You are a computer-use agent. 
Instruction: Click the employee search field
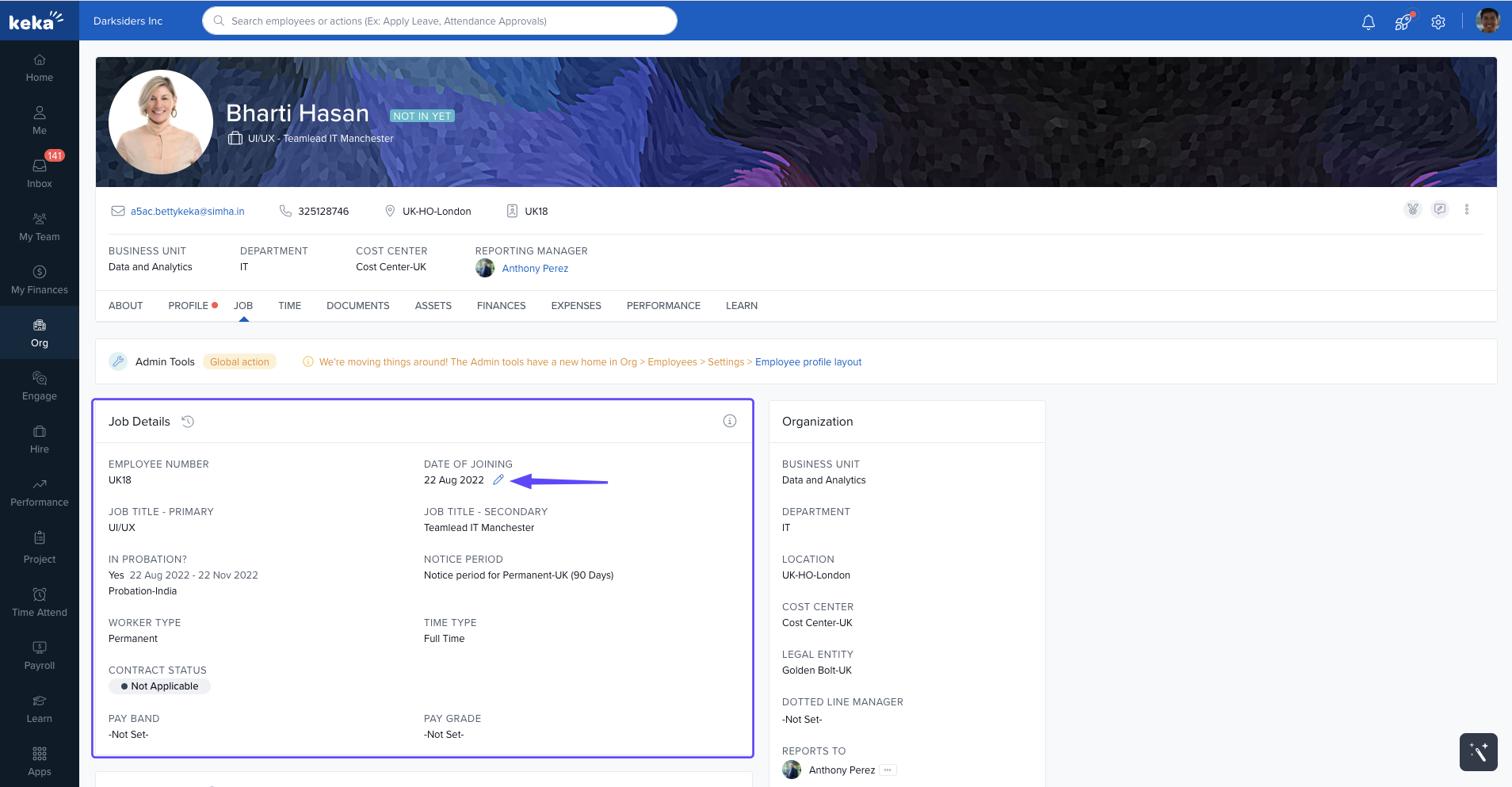(x=440, y=21)
